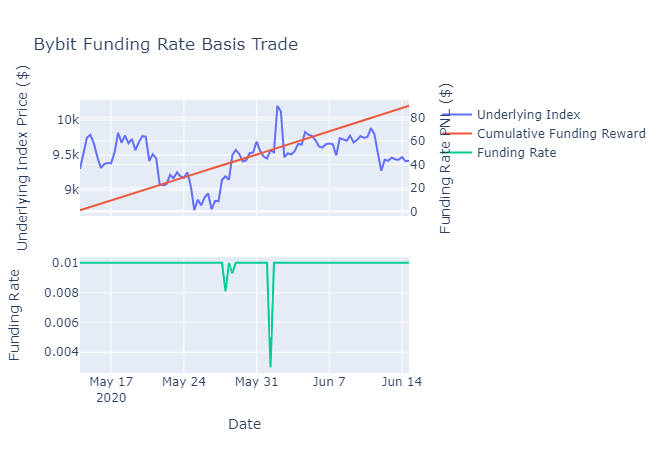The width and height of the screenshot is (663, 453).
Task: Click the red Cumulative Funding legend line
Action: 458,134
